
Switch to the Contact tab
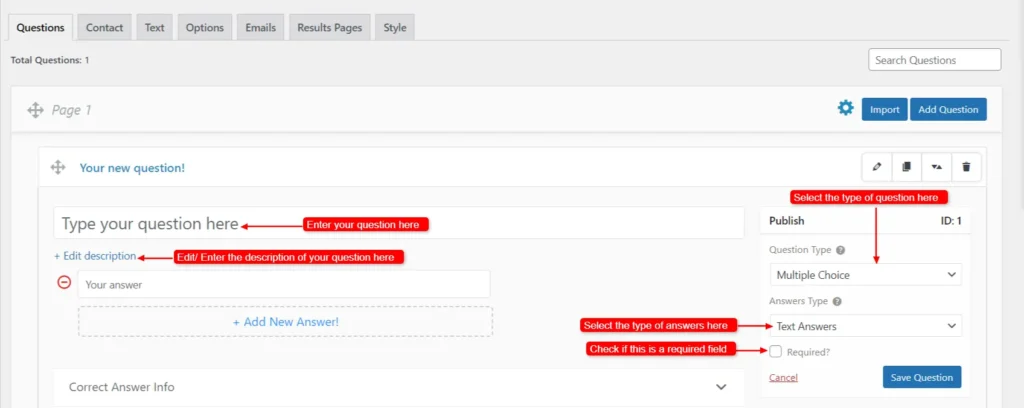pyautogui.click(x=104, y=28)
